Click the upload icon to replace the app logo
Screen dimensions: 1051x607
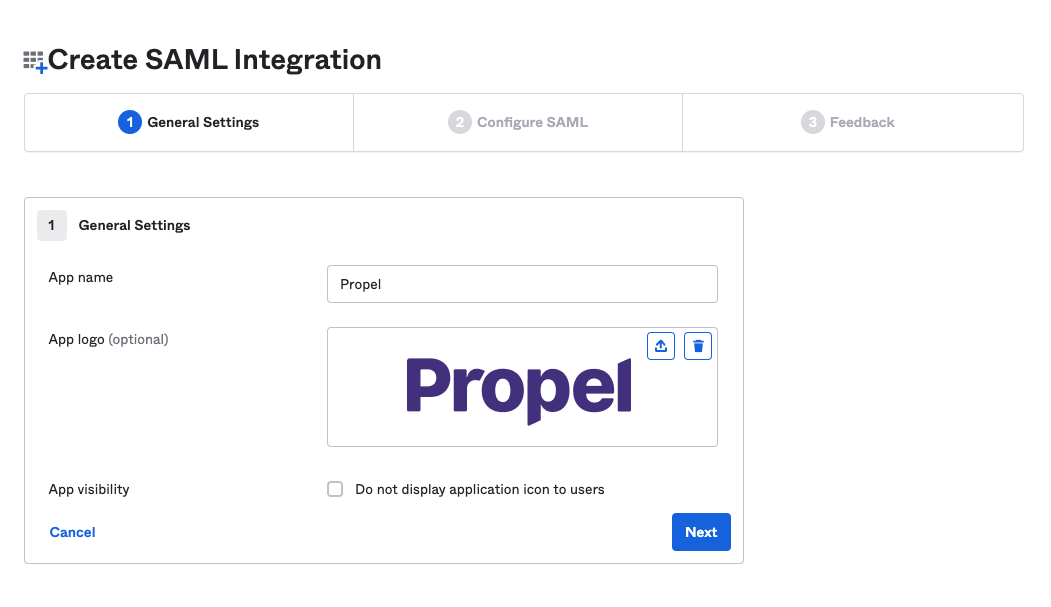[661, 345]
